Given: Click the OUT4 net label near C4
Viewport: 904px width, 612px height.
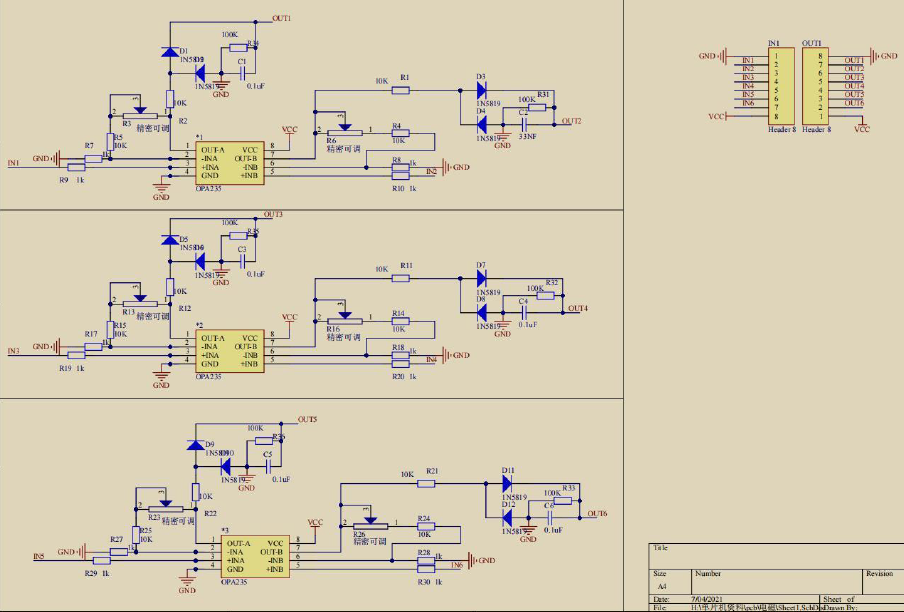Looking at the screenshot, I should coord(578,308).
